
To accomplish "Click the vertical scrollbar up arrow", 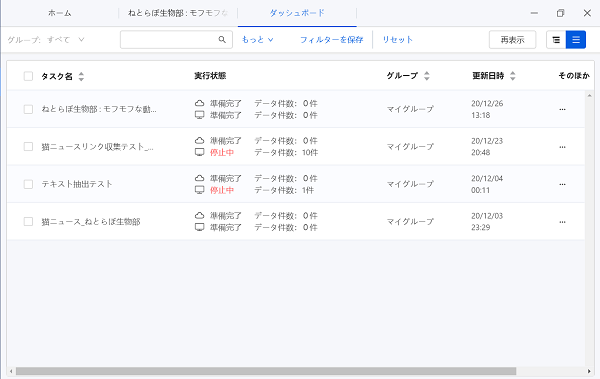I will coord(589,95).
